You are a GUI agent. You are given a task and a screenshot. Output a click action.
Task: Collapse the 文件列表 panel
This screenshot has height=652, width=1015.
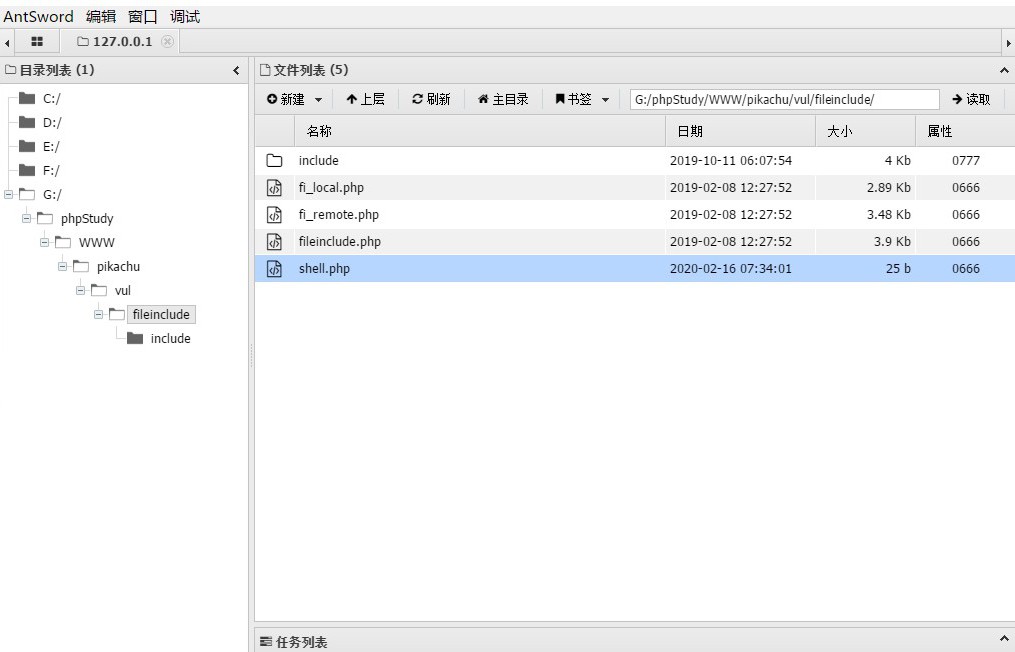pyautogui.click(x=1004, y=70)
